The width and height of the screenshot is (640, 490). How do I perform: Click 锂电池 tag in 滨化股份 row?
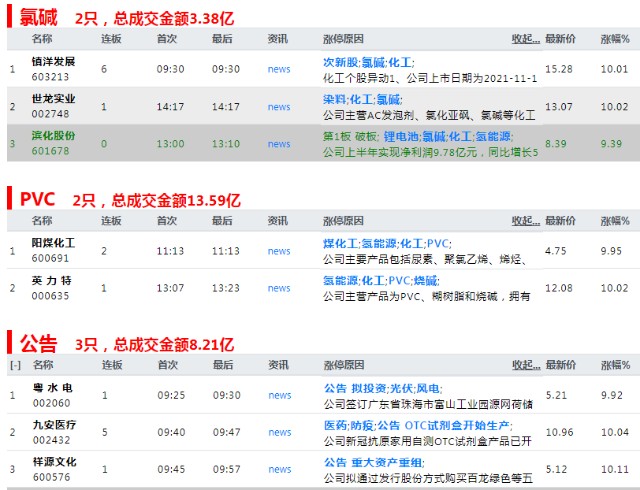[401, 136]
